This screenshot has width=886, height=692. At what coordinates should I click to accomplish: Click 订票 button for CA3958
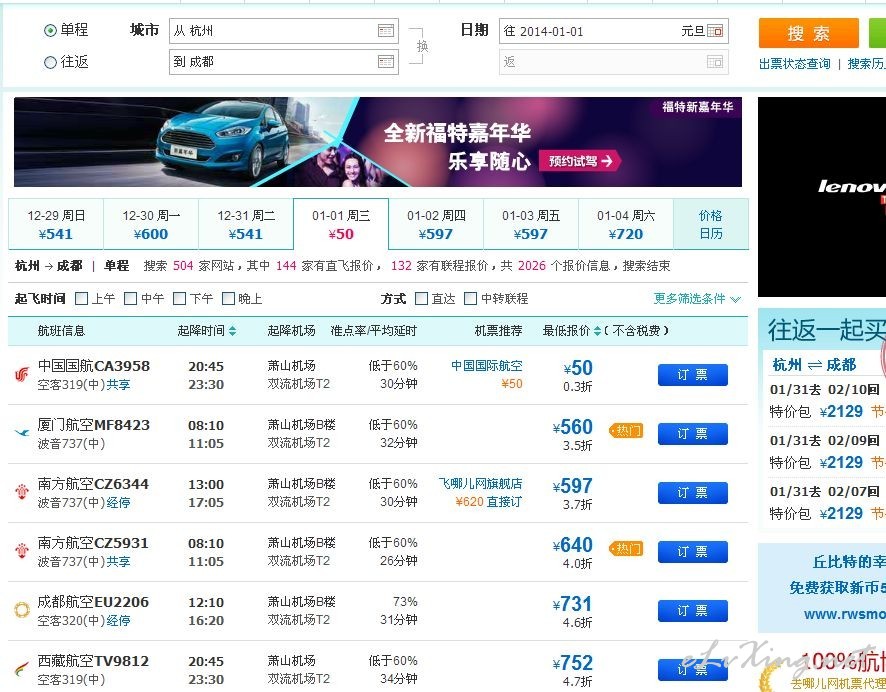(x=693, y=375)
